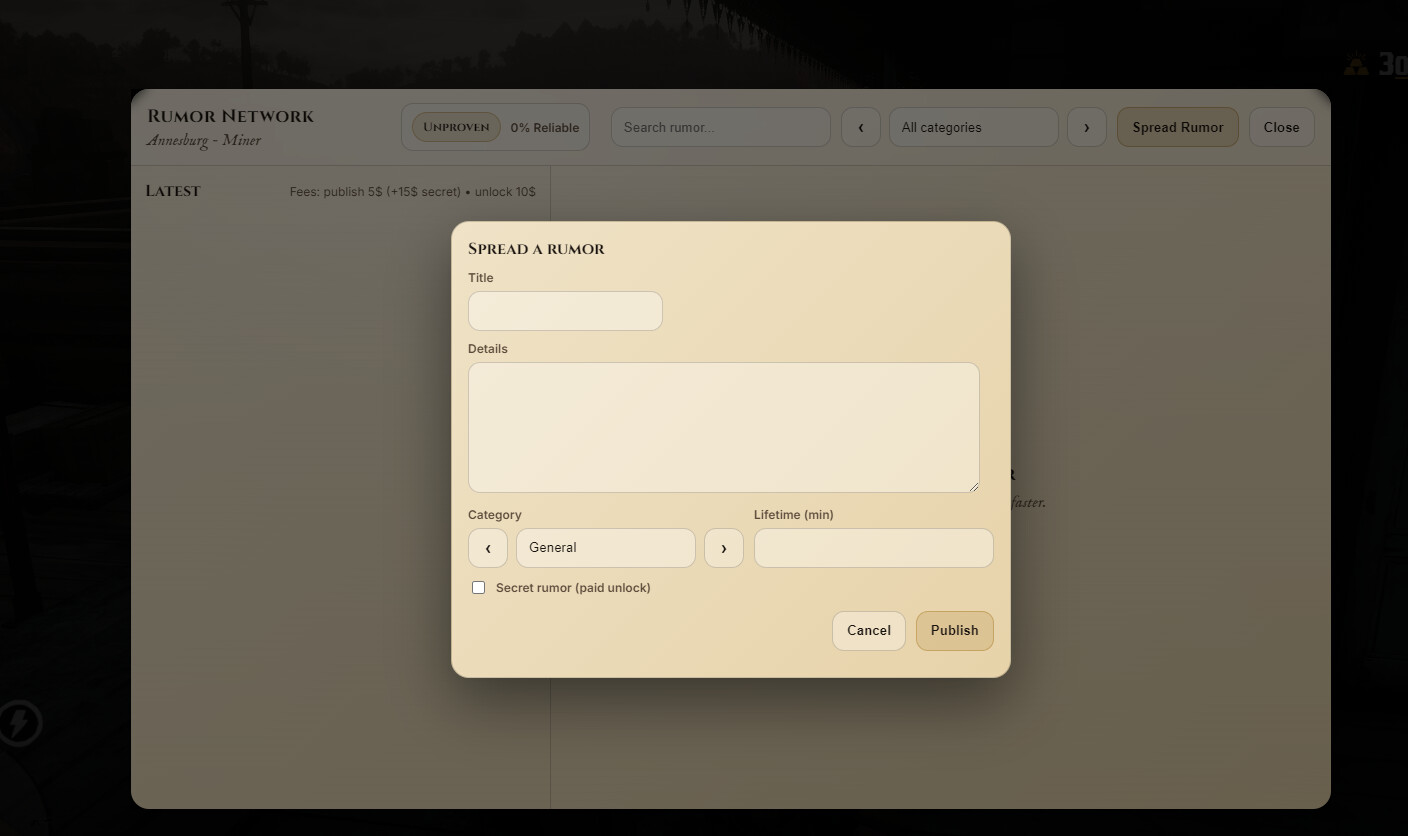Click the Title input field
This screenshot has width=1408, height=836.
coord(565,311)
